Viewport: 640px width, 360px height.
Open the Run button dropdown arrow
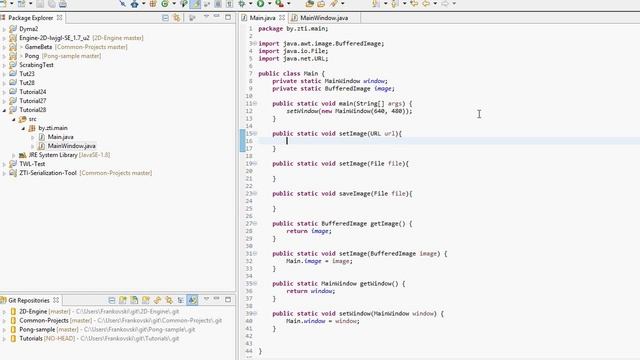pos(269,4)
